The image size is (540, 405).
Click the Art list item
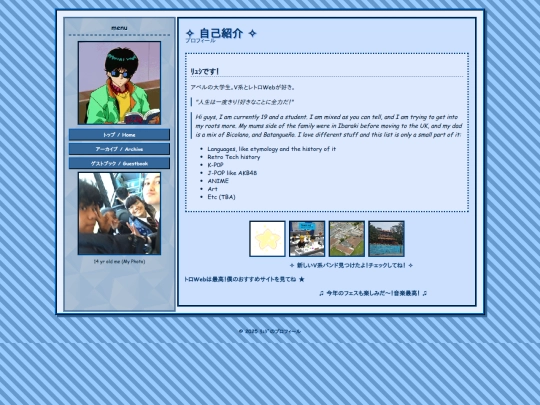pyautogui.click(x=212, y=189)
